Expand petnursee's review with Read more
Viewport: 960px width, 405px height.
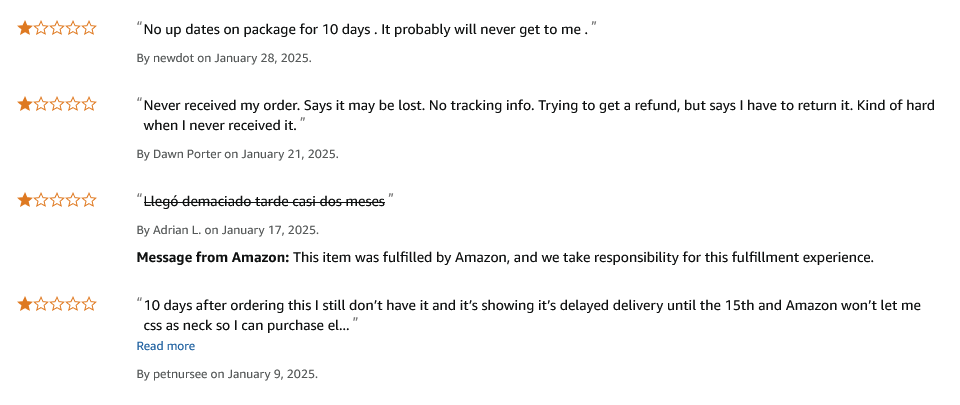165,346
